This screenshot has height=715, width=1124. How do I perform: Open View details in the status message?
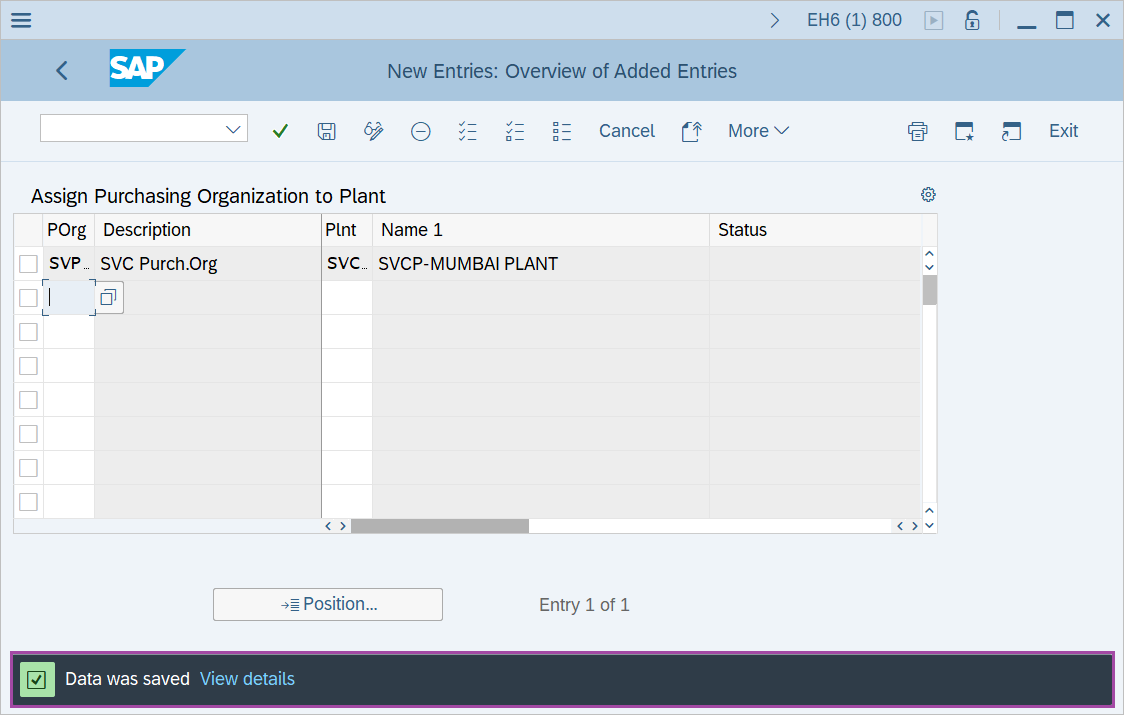247,678
